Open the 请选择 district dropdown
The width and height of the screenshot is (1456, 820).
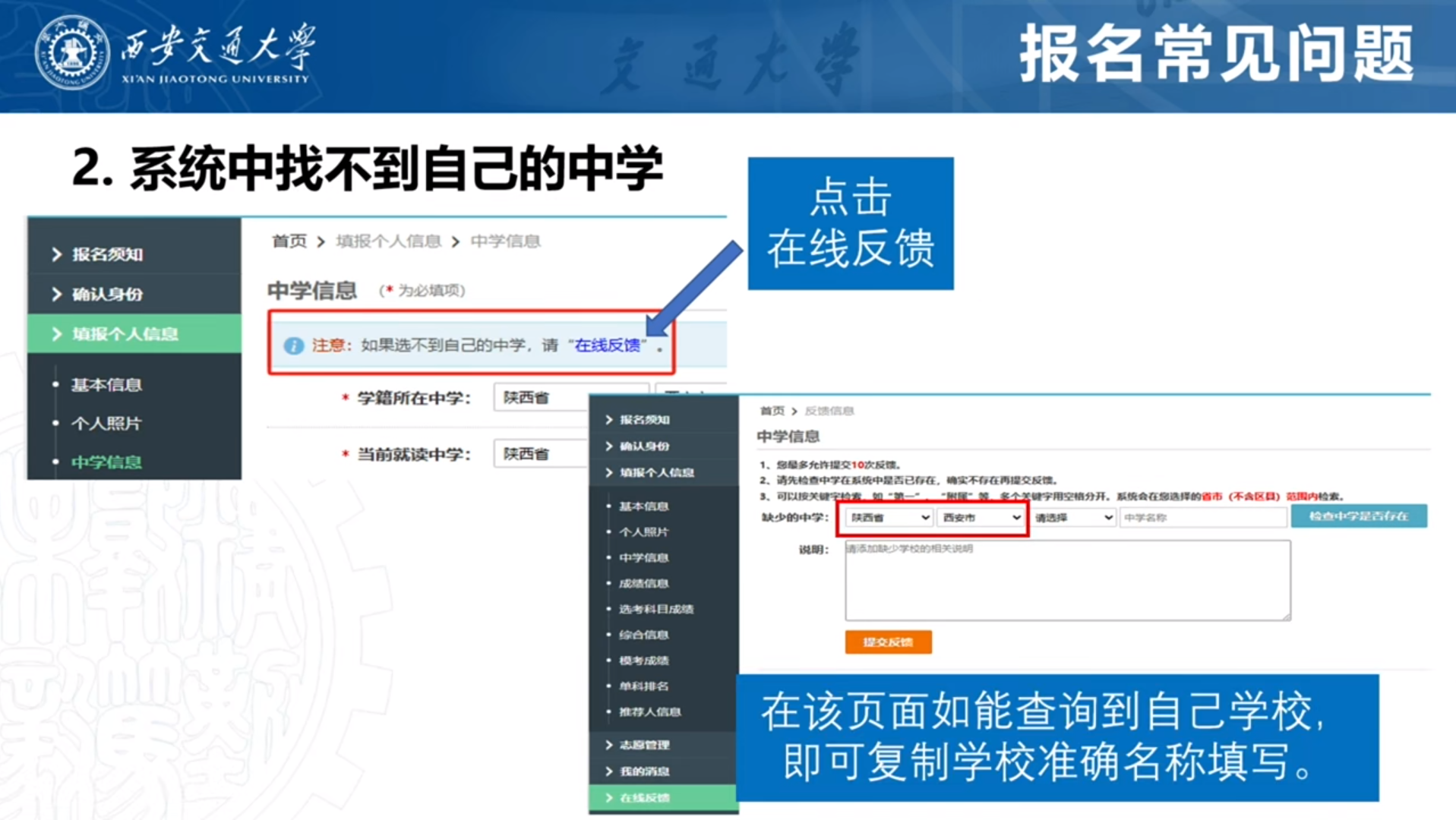pos(1073,518)
